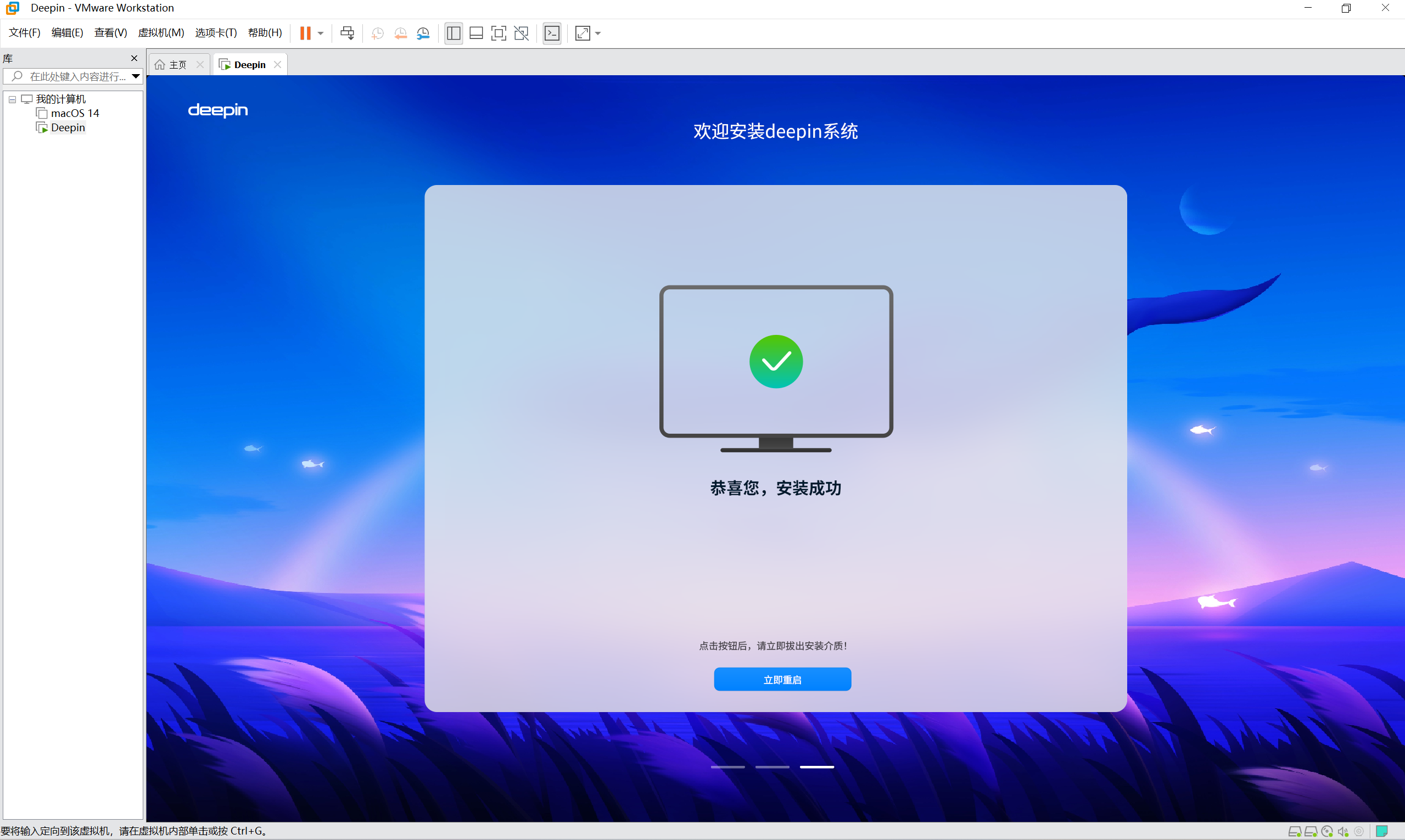The height and width of the screenshot is (840, 1405).
Task: Open the 文件(F) menu
Action: [x=24, y=33]
